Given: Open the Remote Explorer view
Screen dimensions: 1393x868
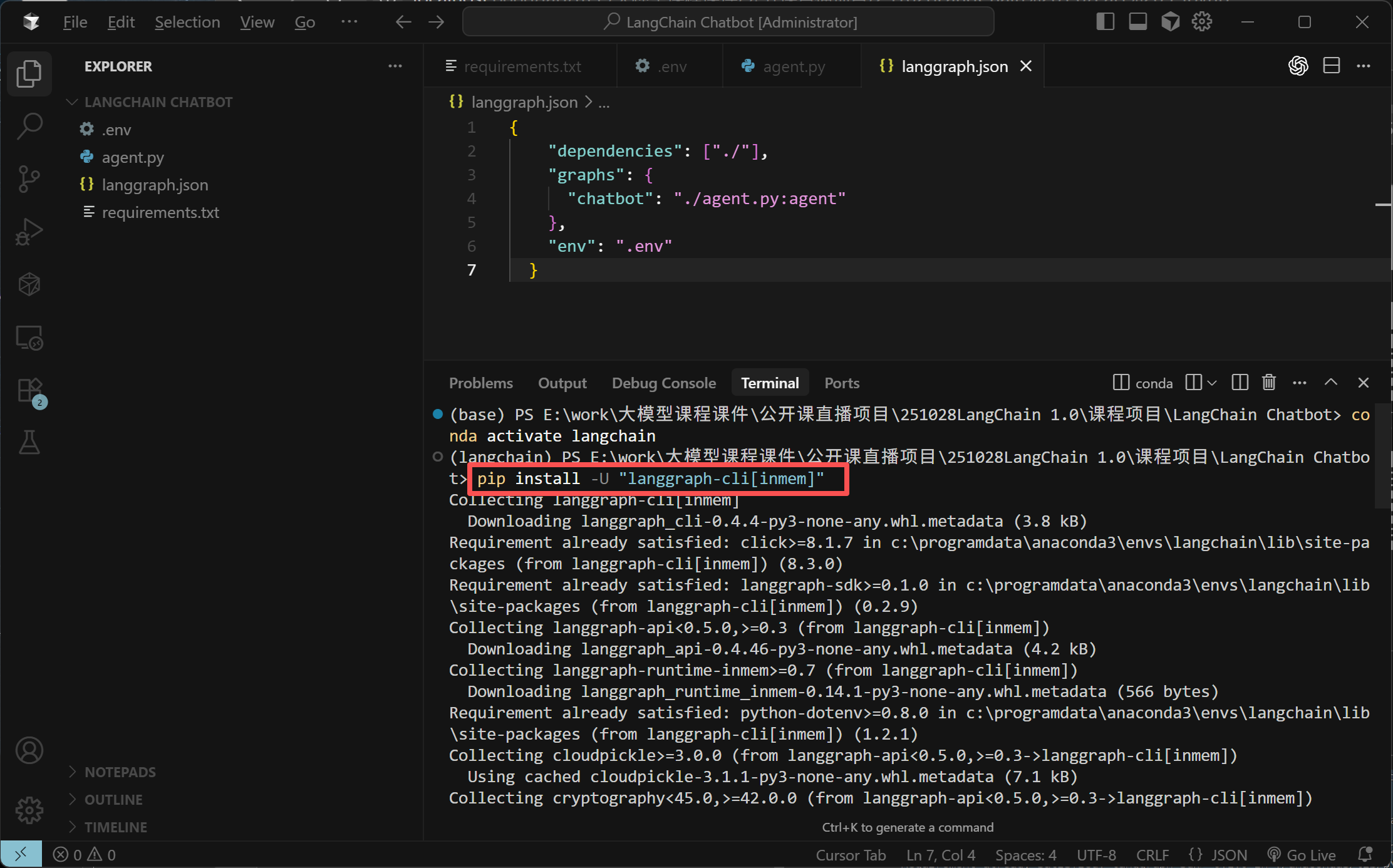Looking at the screenshot, I should pos(29,338).
